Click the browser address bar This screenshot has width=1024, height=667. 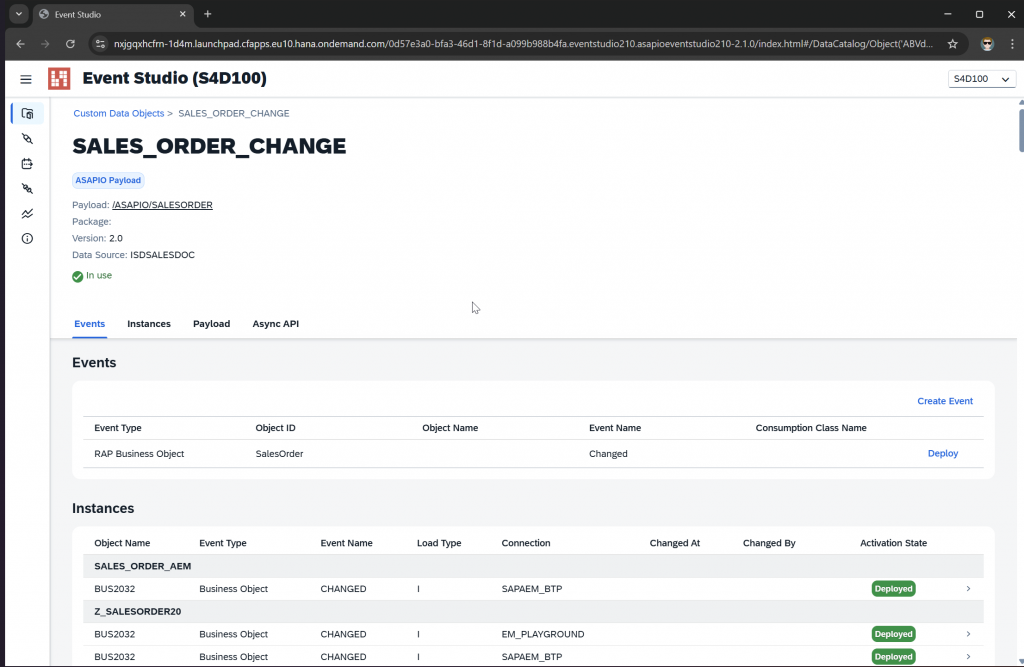(520, 44)
